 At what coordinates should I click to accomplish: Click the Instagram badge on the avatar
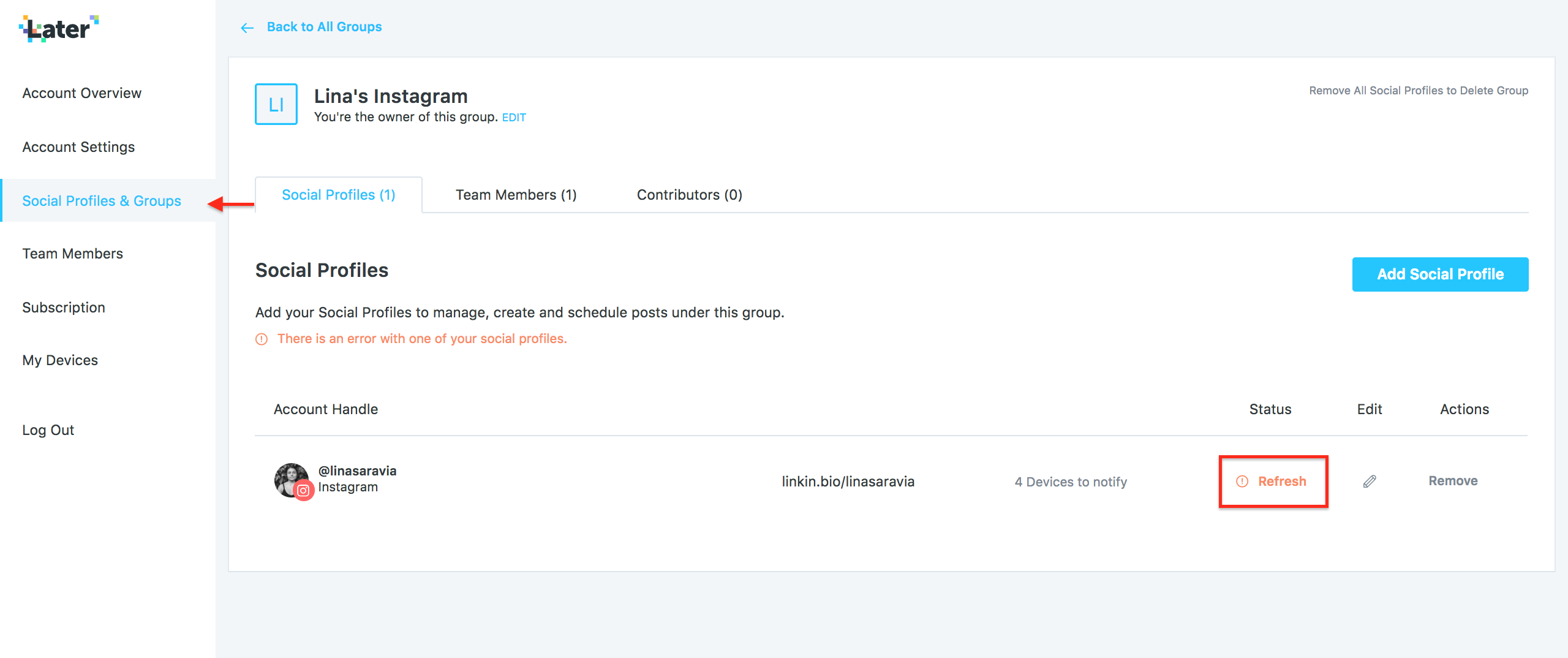click(x=303, y=490)
